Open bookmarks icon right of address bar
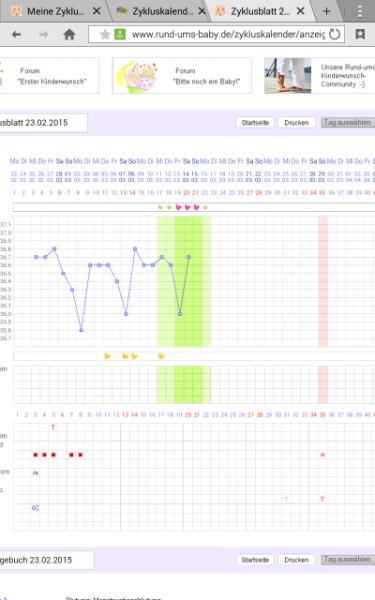 click(360, 34)
